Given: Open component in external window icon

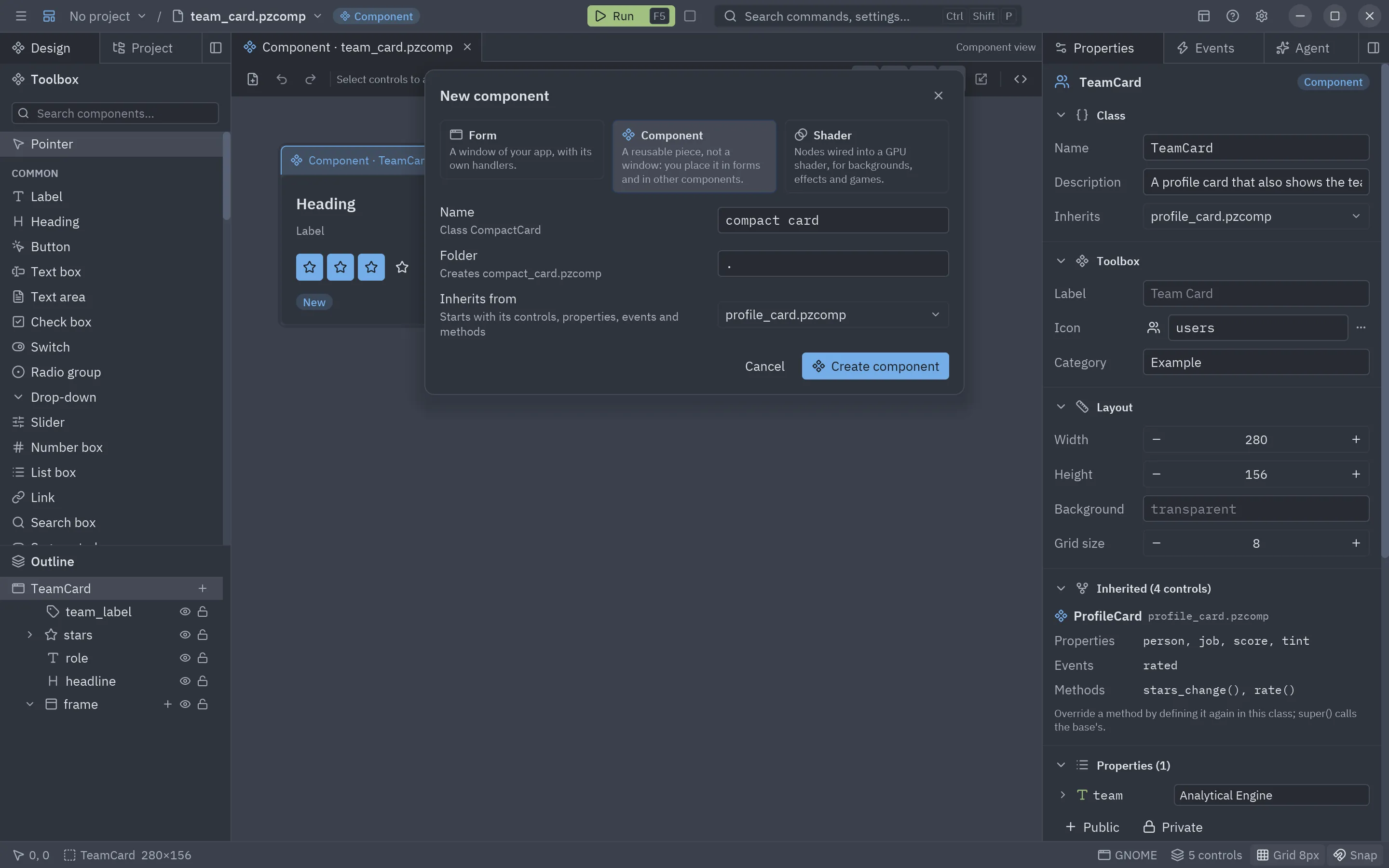Looking at the screenshot, I should [981, 79].
